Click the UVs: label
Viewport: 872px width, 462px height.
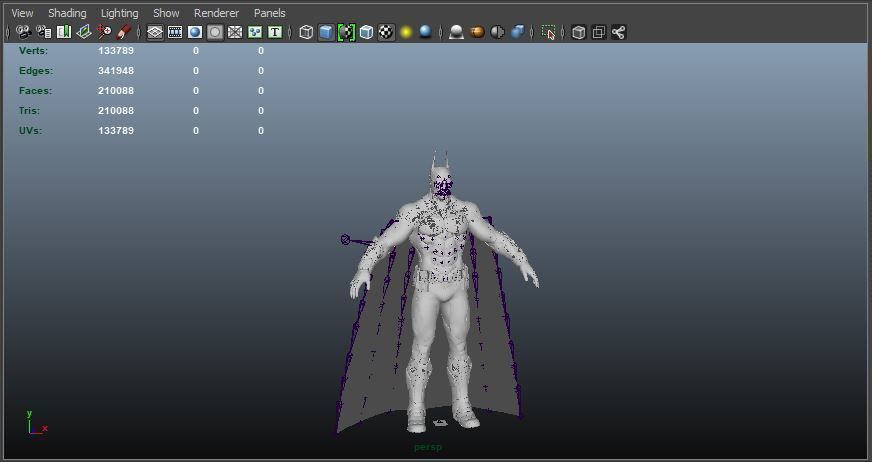point(31,131)
